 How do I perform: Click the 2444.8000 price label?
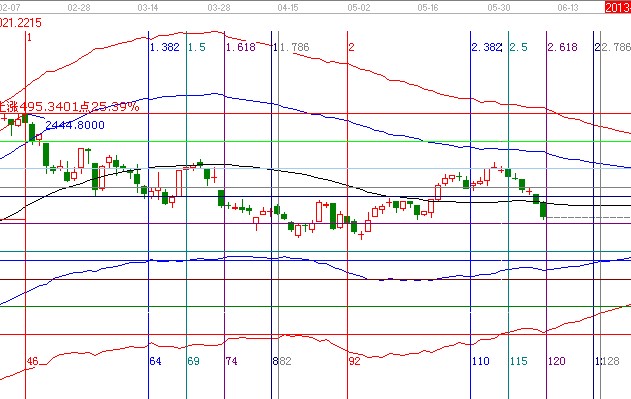75,125
